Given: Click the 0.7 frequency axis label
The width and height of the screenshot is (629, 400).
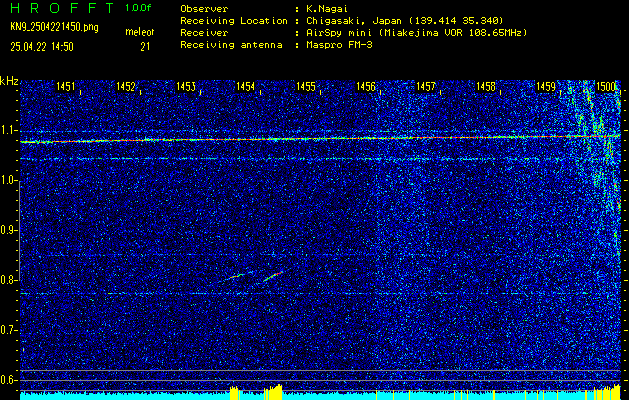Looking at the screenshot, I should 7,330.
